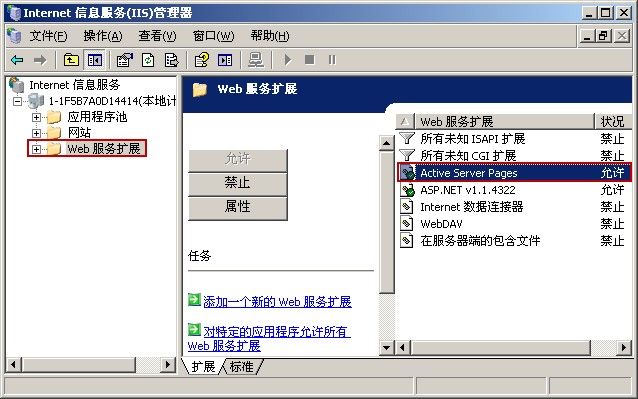Open Properties via the toolbar properties icon

(125, 60)
